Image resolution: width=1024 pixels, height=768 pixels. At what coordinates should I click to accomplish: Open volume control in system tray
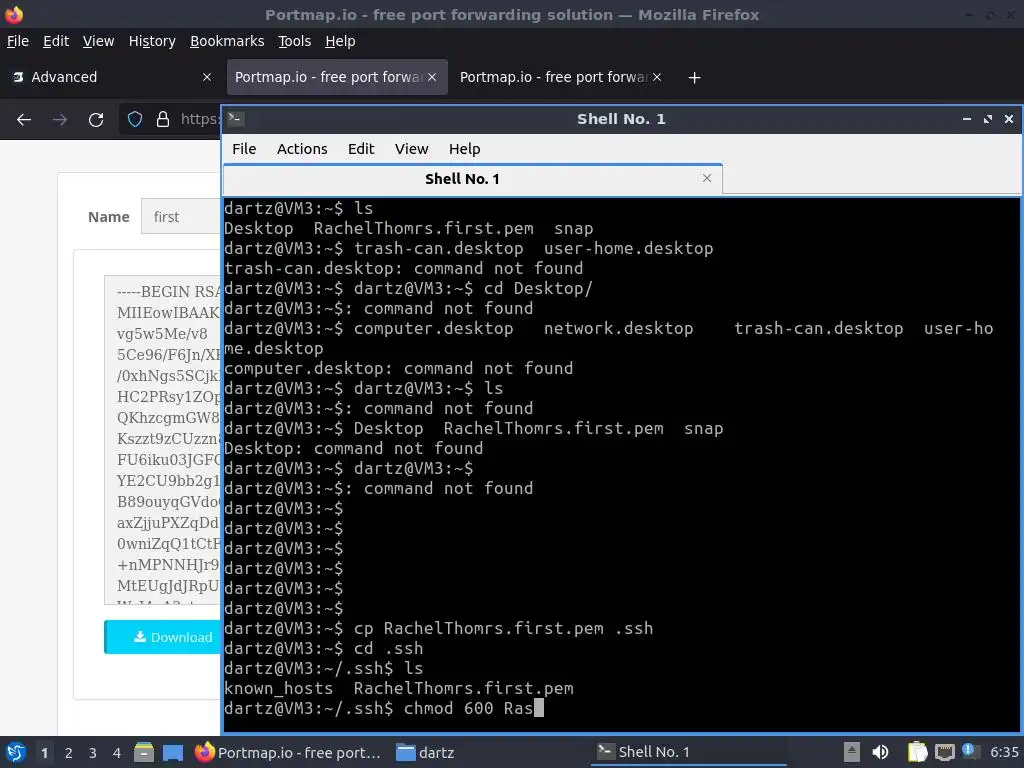(x=880, y=752)
